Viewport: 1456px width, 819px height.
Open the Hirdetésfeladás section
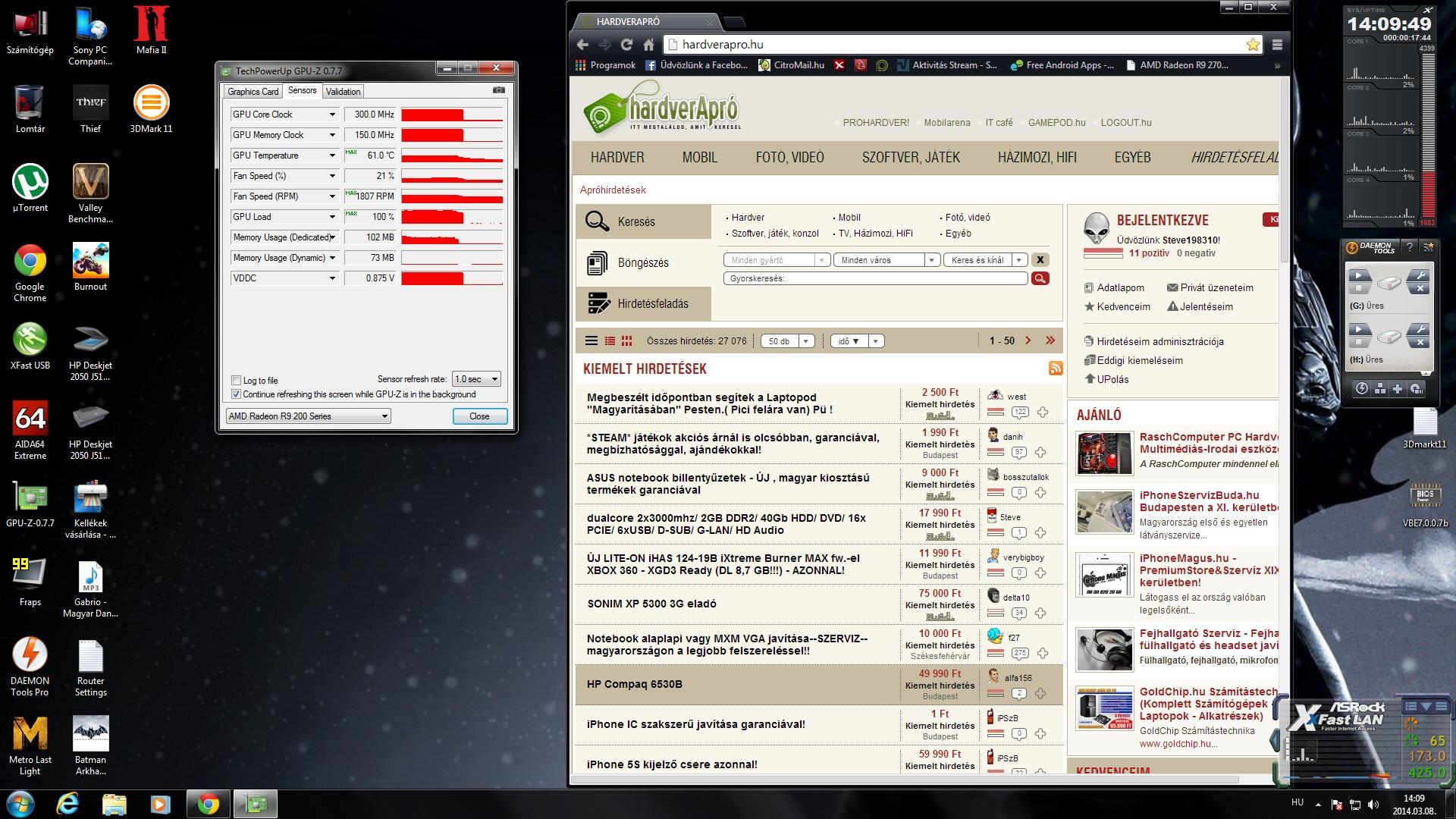[643, 303]
